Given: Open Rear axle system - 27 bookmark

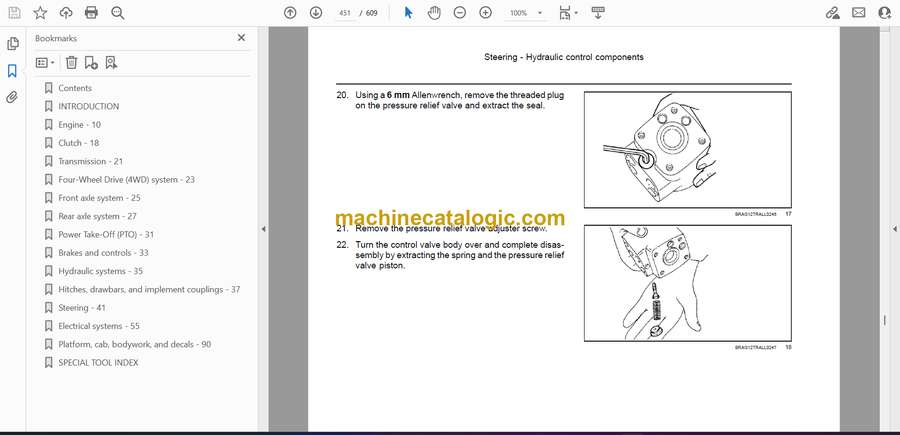Looking at the screenshot, I should tap(97, 216).
